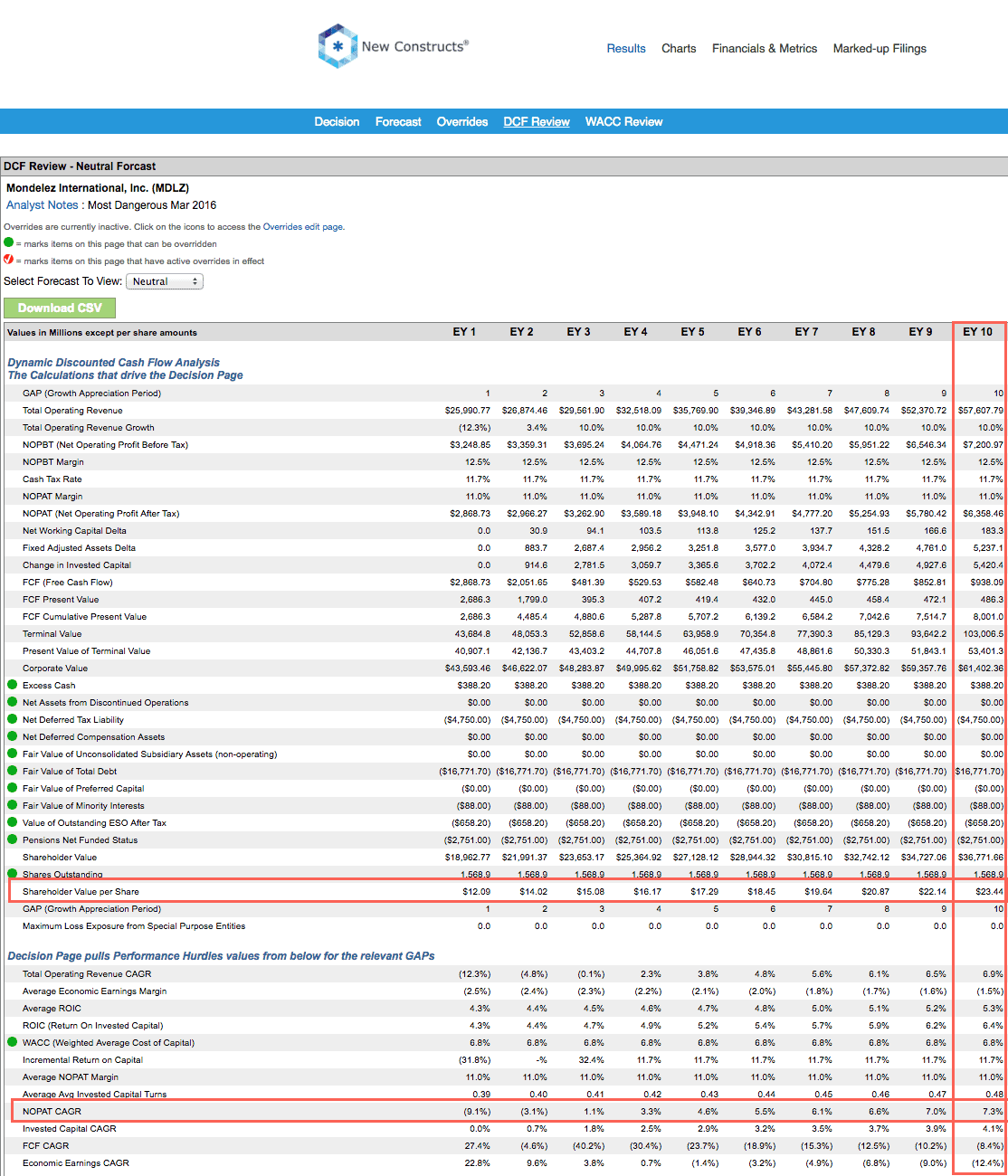Open Financials & Metrics
The width and height of the screenshot is (1008, 1176).
coord(765,49)
